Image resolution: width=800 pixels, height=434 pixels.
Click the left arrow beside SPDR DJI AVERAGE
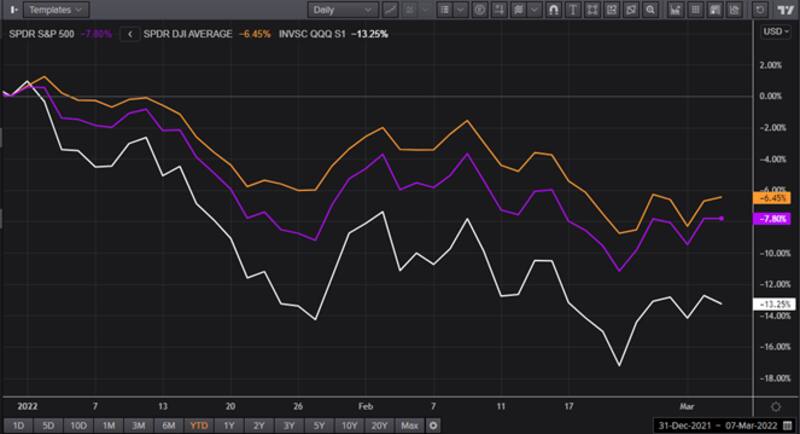[x=129, y=33]
